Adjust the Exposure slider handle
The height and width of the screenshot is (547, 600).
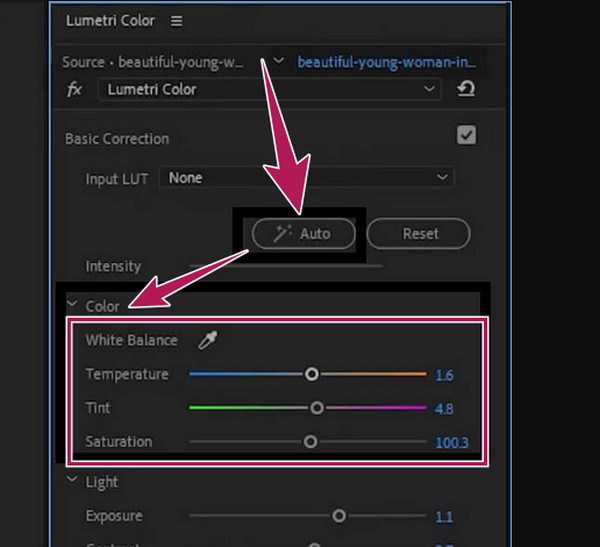pos(339,516)
